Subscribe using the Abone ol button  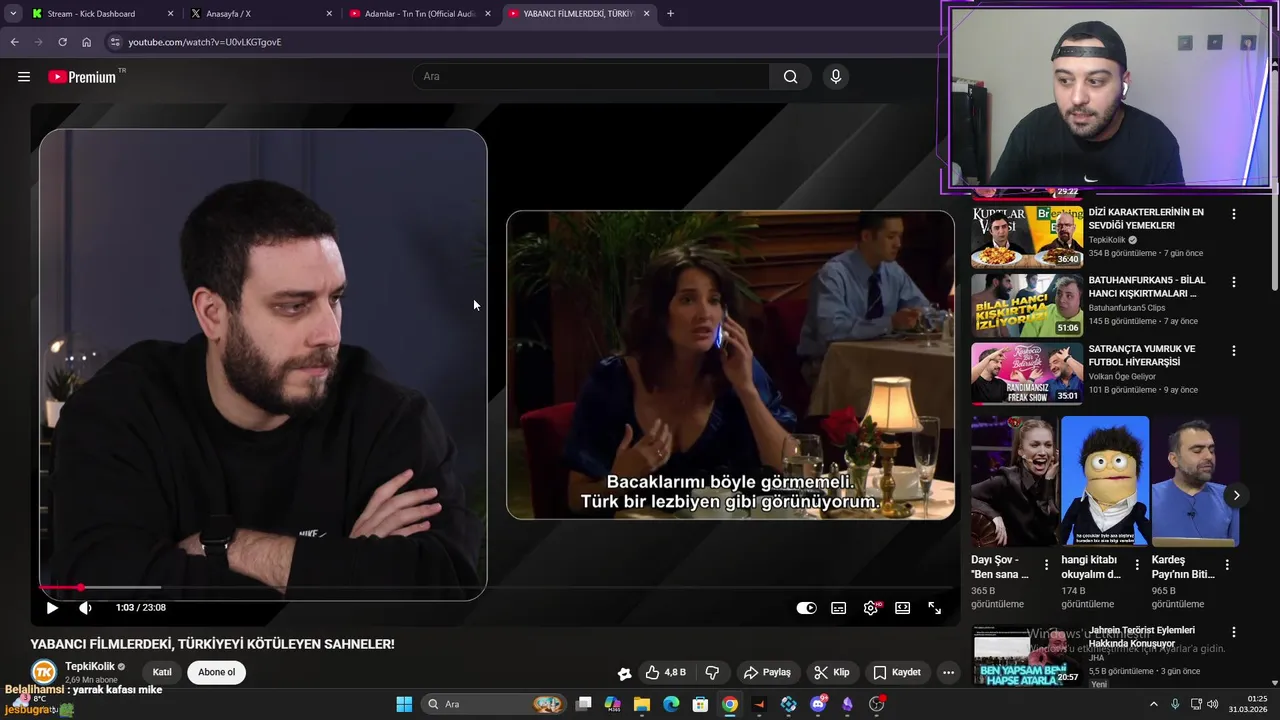216,672
